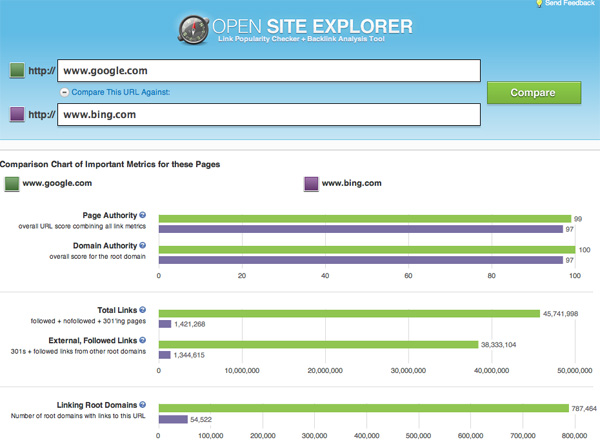Click the purple External Followed Links bar 1,344,615

pyautogui.click(x=165, y=355)
